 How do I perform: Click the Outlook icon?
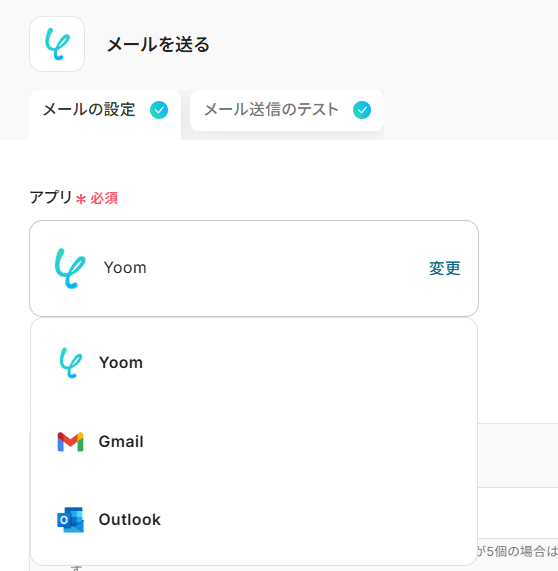tap(70, 520)
